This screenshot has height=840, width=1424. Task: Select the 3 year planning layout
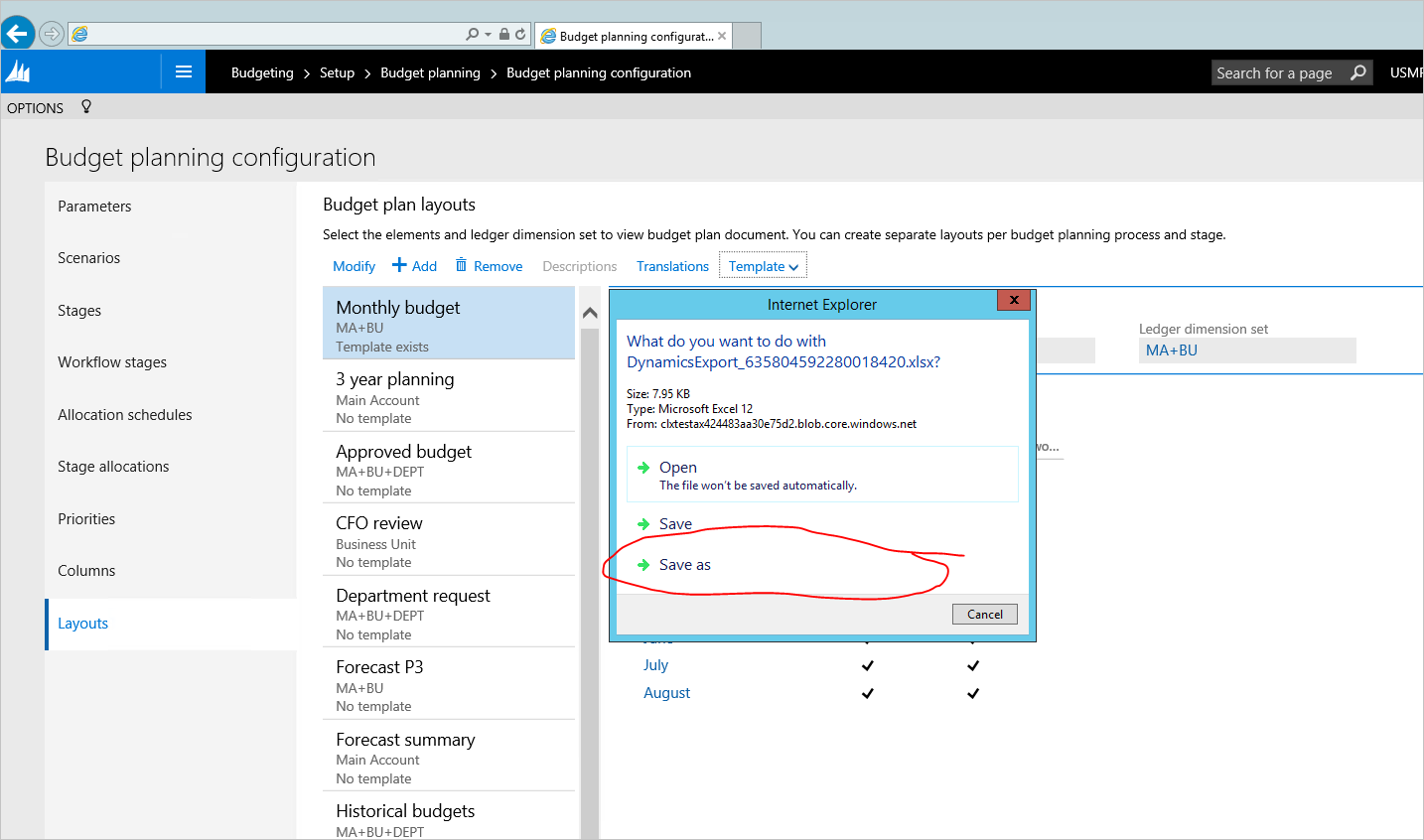coord(449,395)
